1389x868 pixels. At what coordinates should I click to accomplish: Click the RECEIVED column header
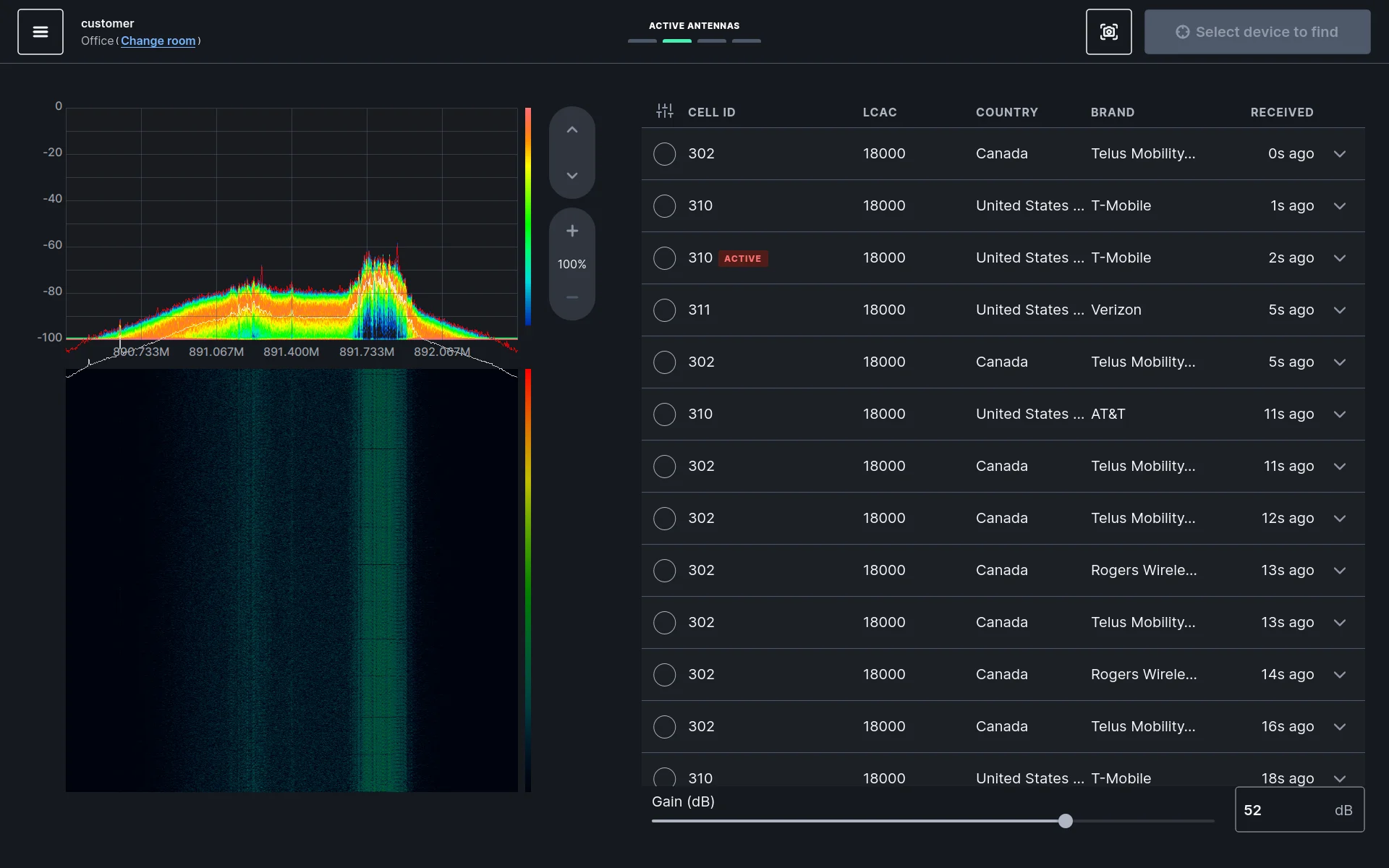(1281, 112)
